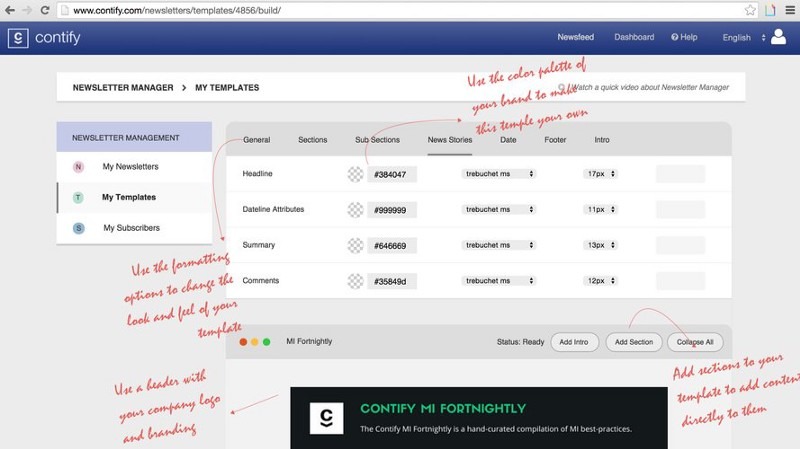
Task: Click My Templates breadcrumb
Action: coord(227,88)
